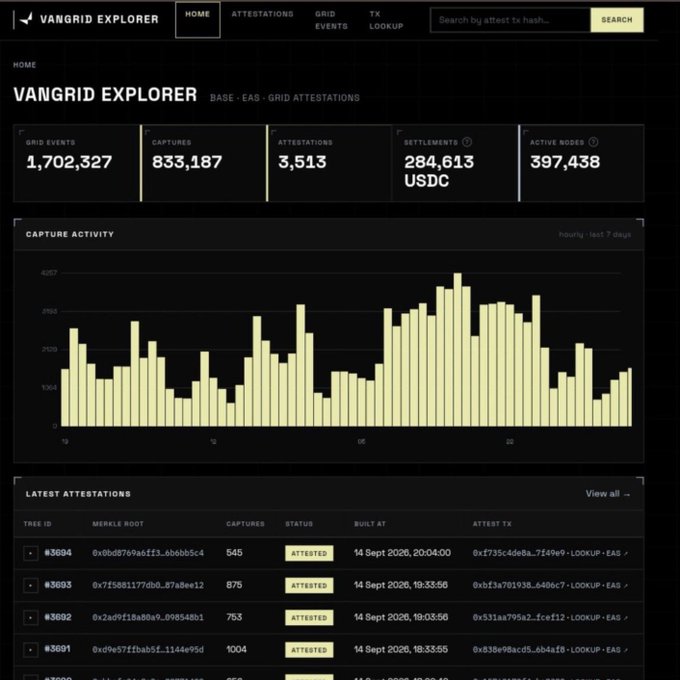
Task: Click LOOKUP link in the #3693 row
Action: 585,585
